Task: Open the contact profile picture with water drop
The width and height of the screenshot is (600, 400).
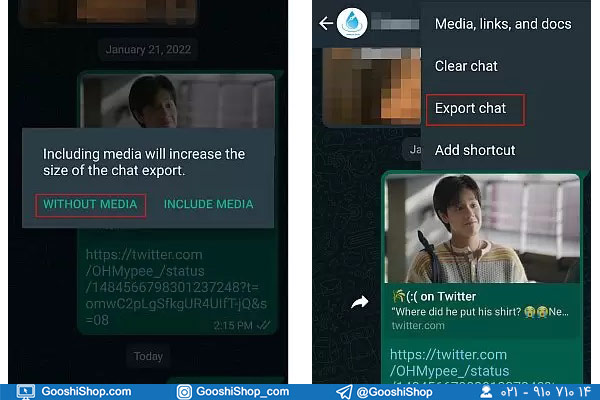Action: [x=352, y=23]
